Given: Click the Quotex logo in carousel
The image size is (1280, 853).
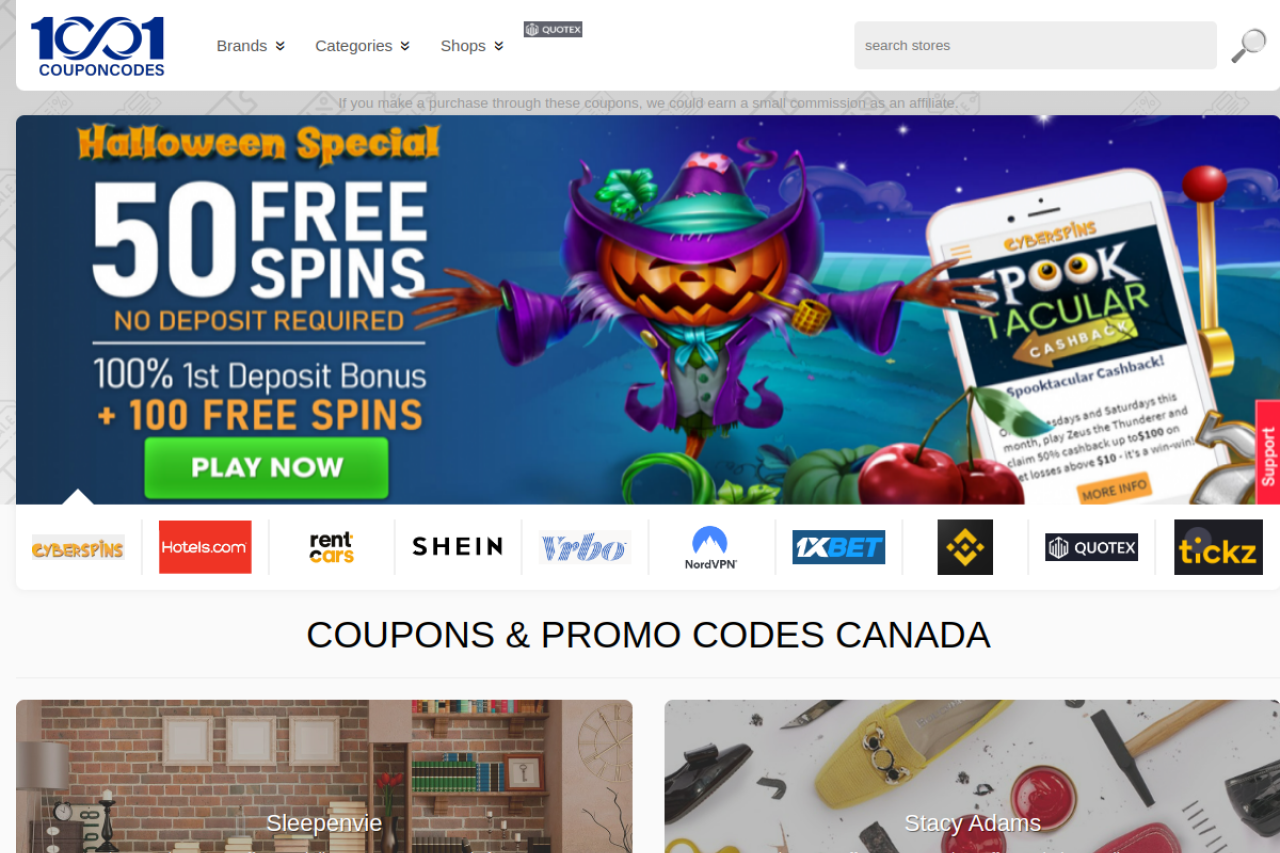Looking at the screenshot, I should point(1091,547).
